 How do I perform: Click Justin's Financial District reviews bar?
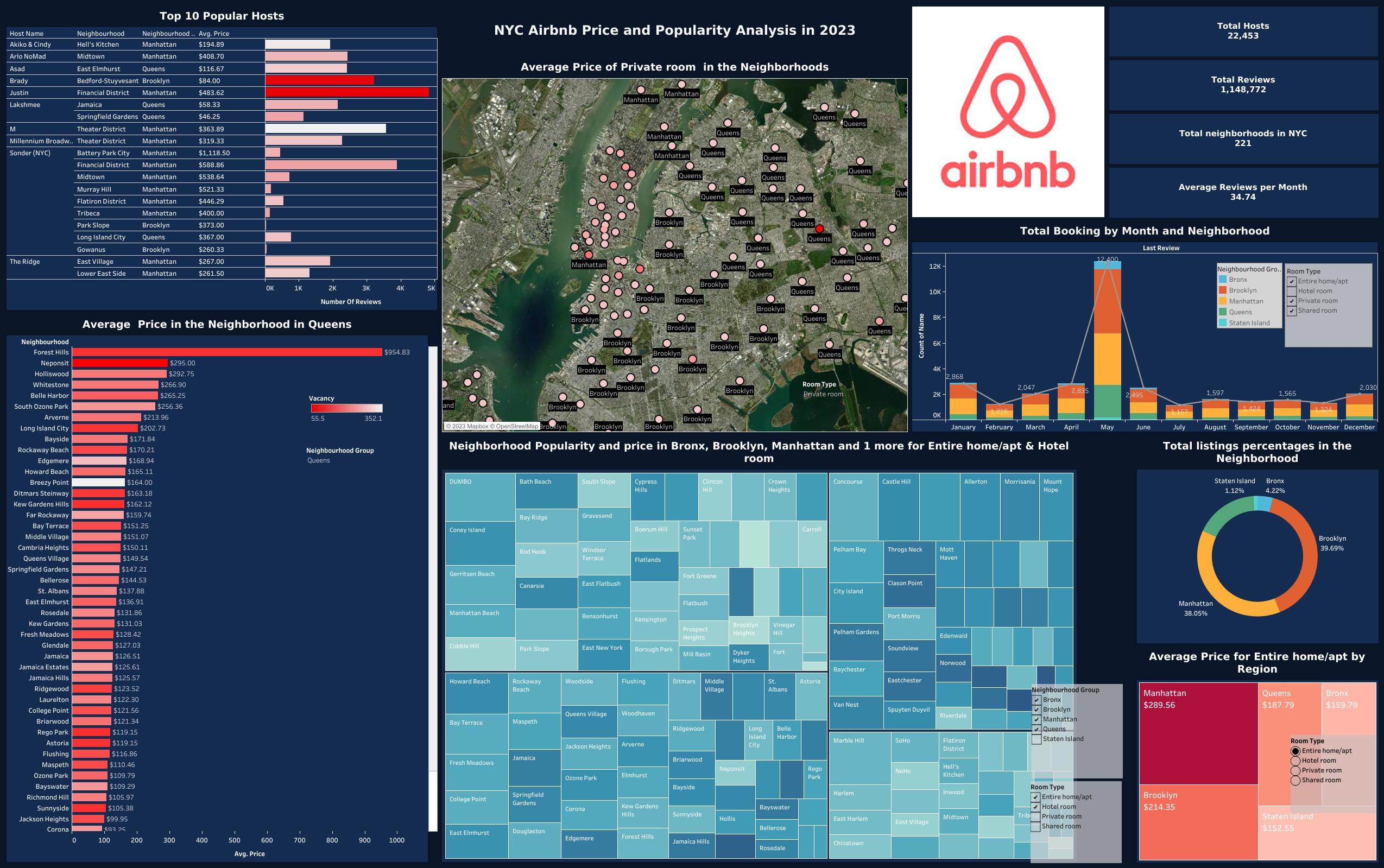click(x=347, y=92)
